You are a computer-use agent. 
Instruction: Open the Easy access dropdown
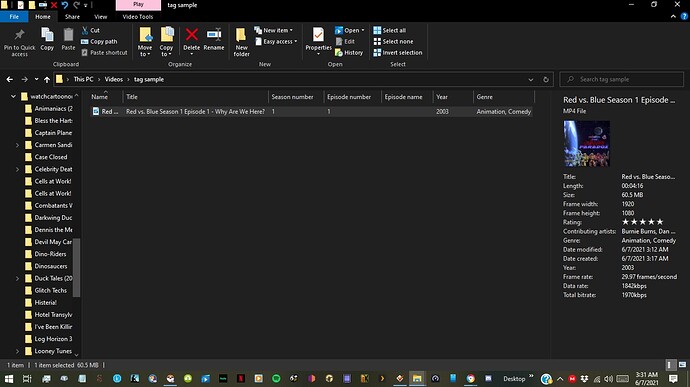[x=276, y=41]
